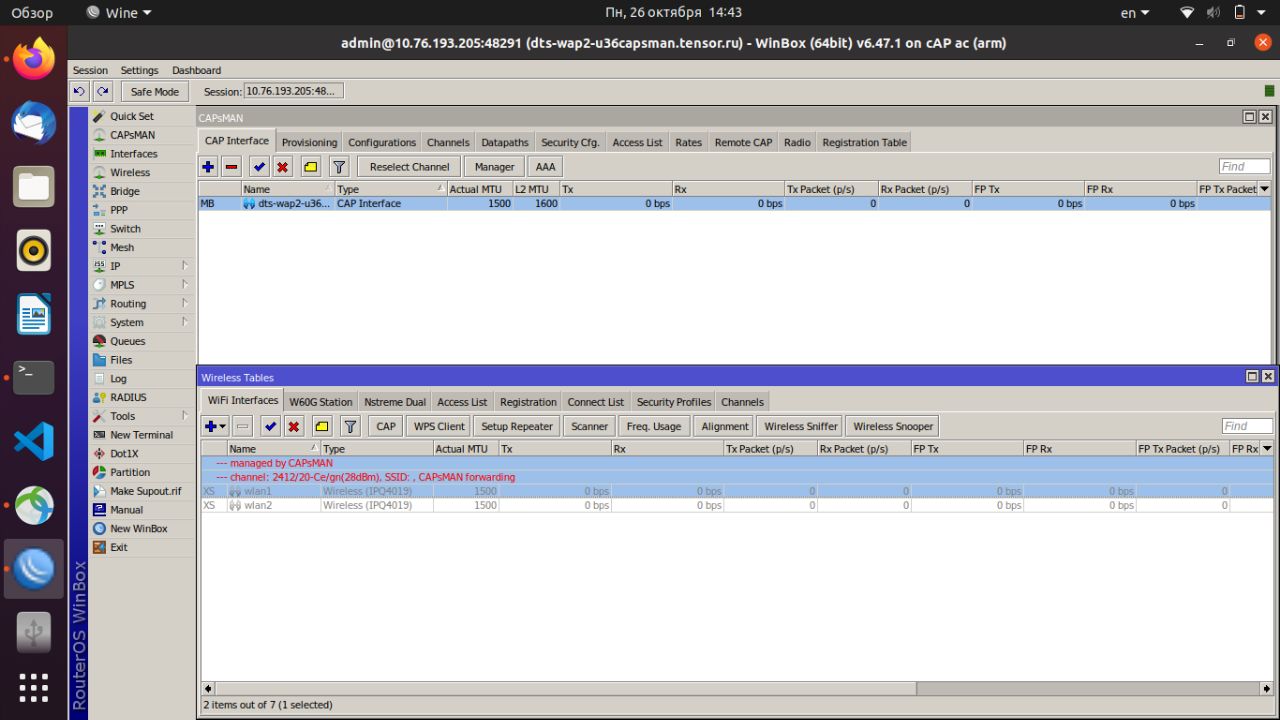Toggle Safe Mode
Screen dimensions: 1280x720
pyautogui.click(x=154, y=91)
